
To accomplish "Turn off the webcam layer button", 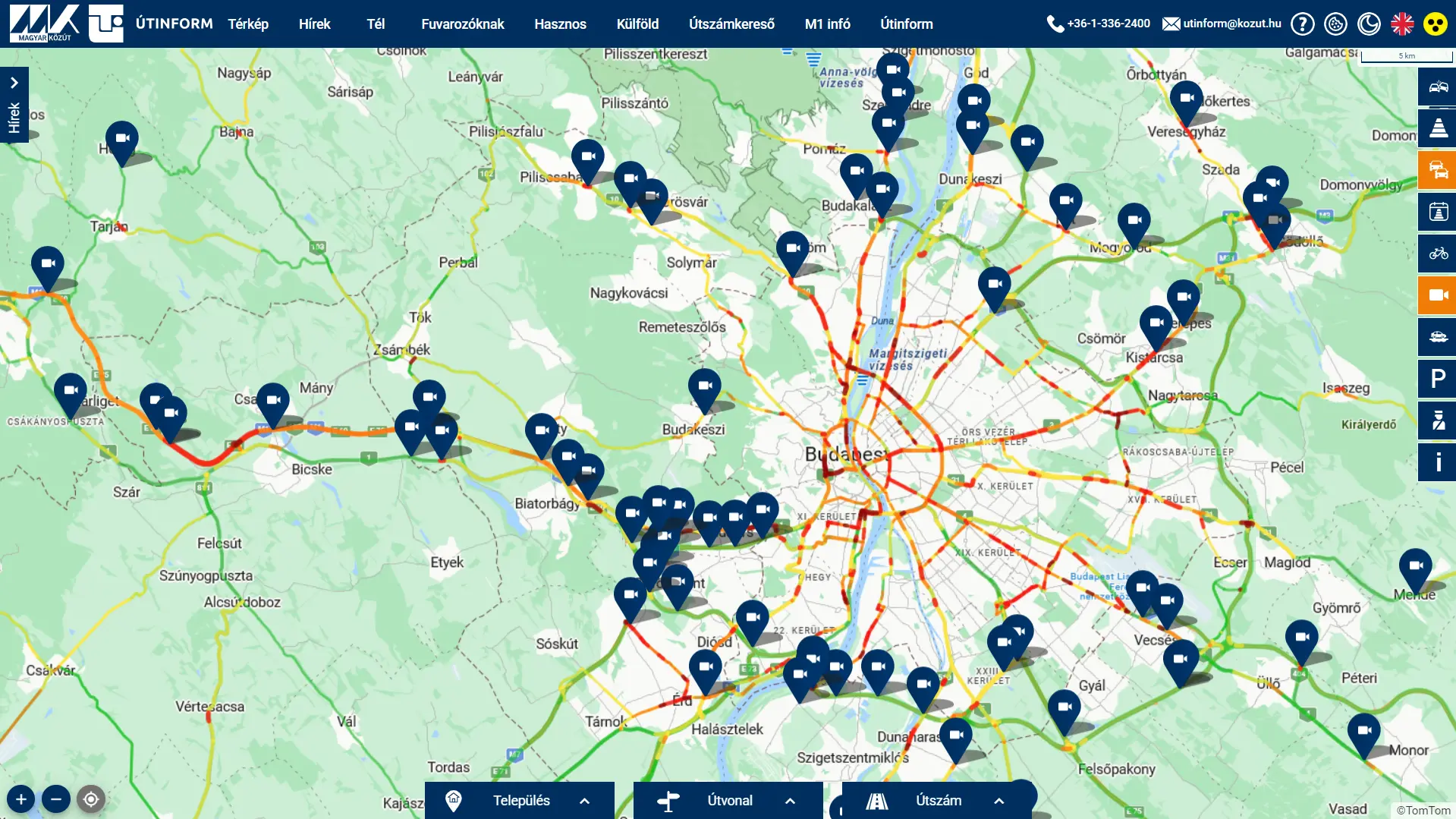I will (1437, 295).
